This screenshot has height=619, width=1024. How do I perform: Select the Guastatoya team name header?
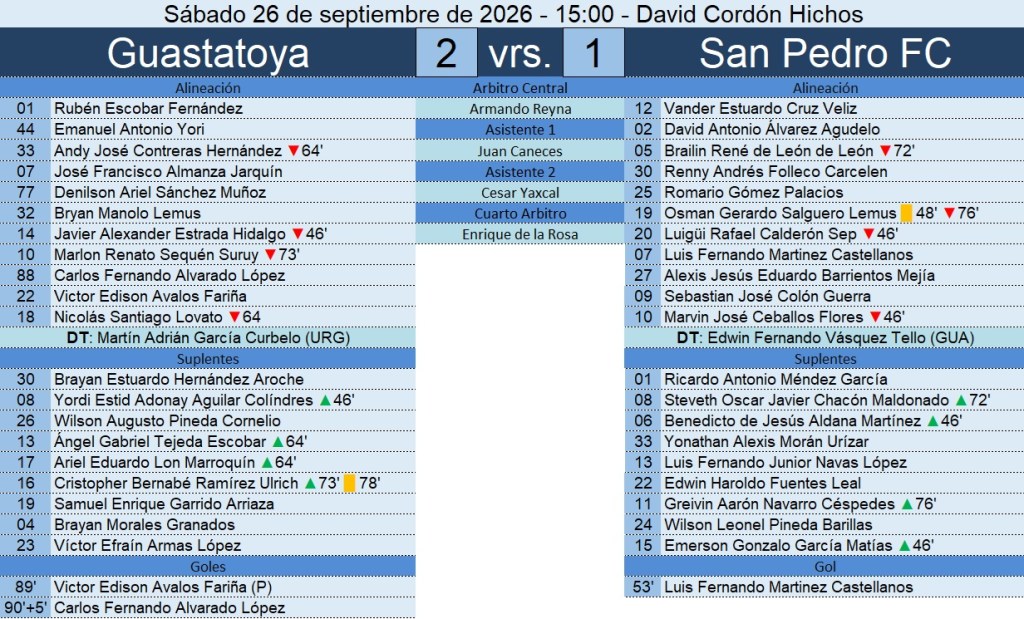208,53
